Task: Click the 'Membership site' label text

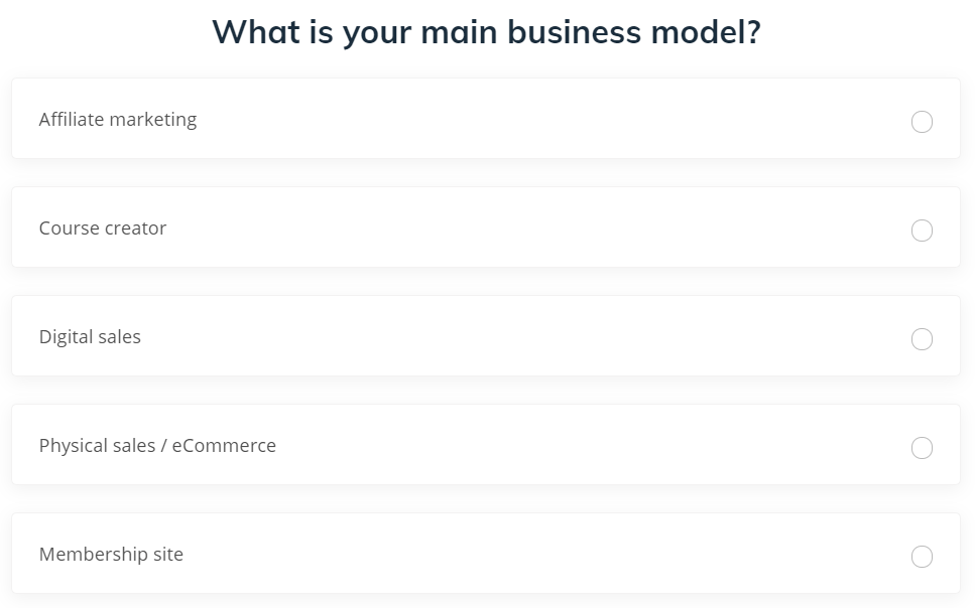Action: pyautogui.click(x=111, y=554)
